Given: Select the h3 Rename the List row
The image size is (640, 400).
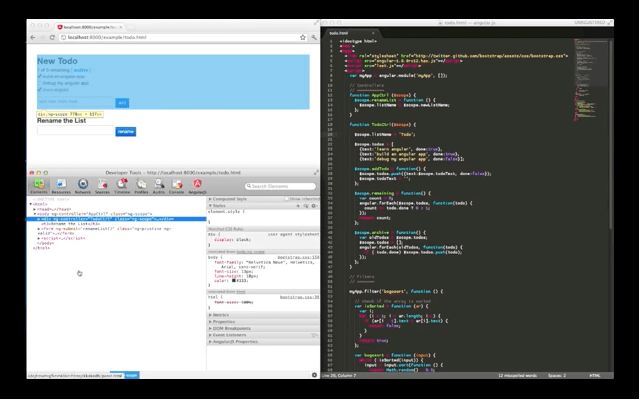Looking at the screenshot, I should (x=71, y=224).
